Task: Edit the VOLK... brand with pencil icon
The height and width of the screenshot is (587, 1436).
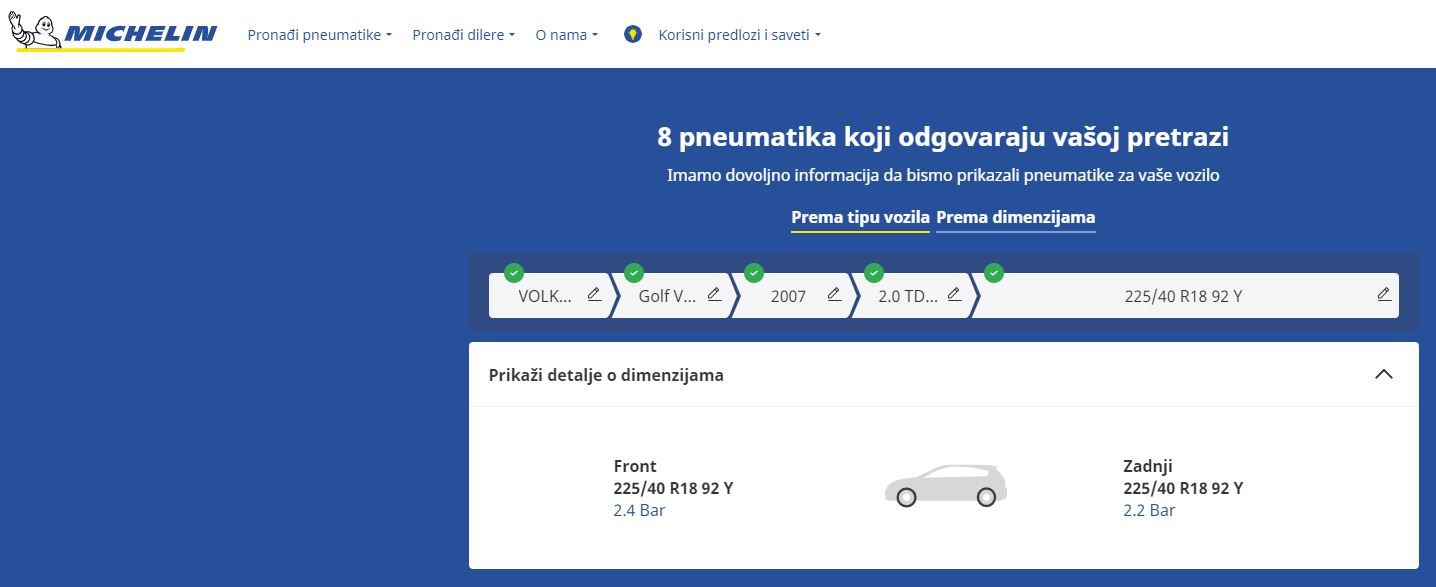Action: tap(594, 294)
